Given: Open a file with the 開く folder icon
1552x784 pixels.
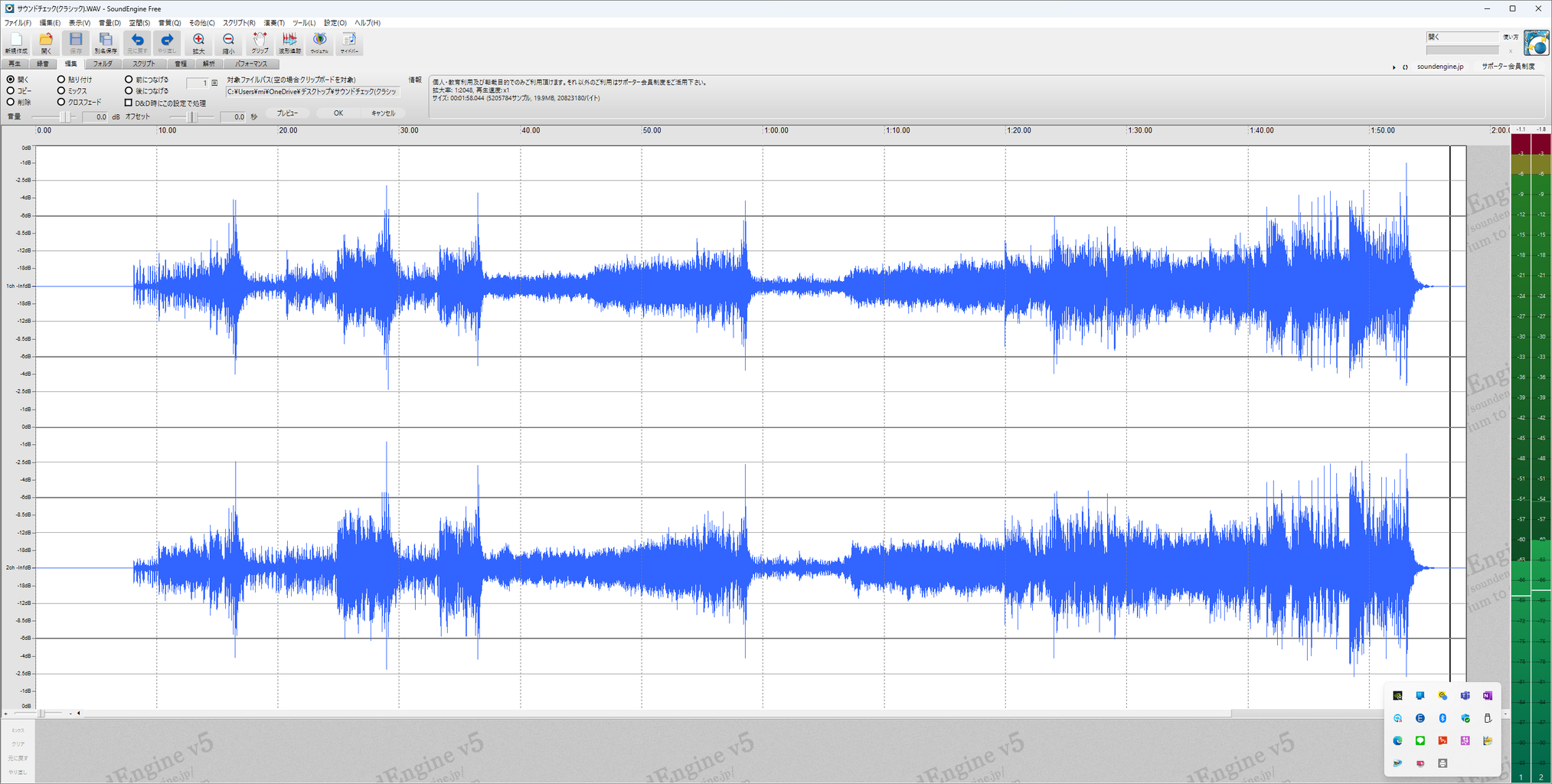Looking at the screenshot, I should pos(46,43).
